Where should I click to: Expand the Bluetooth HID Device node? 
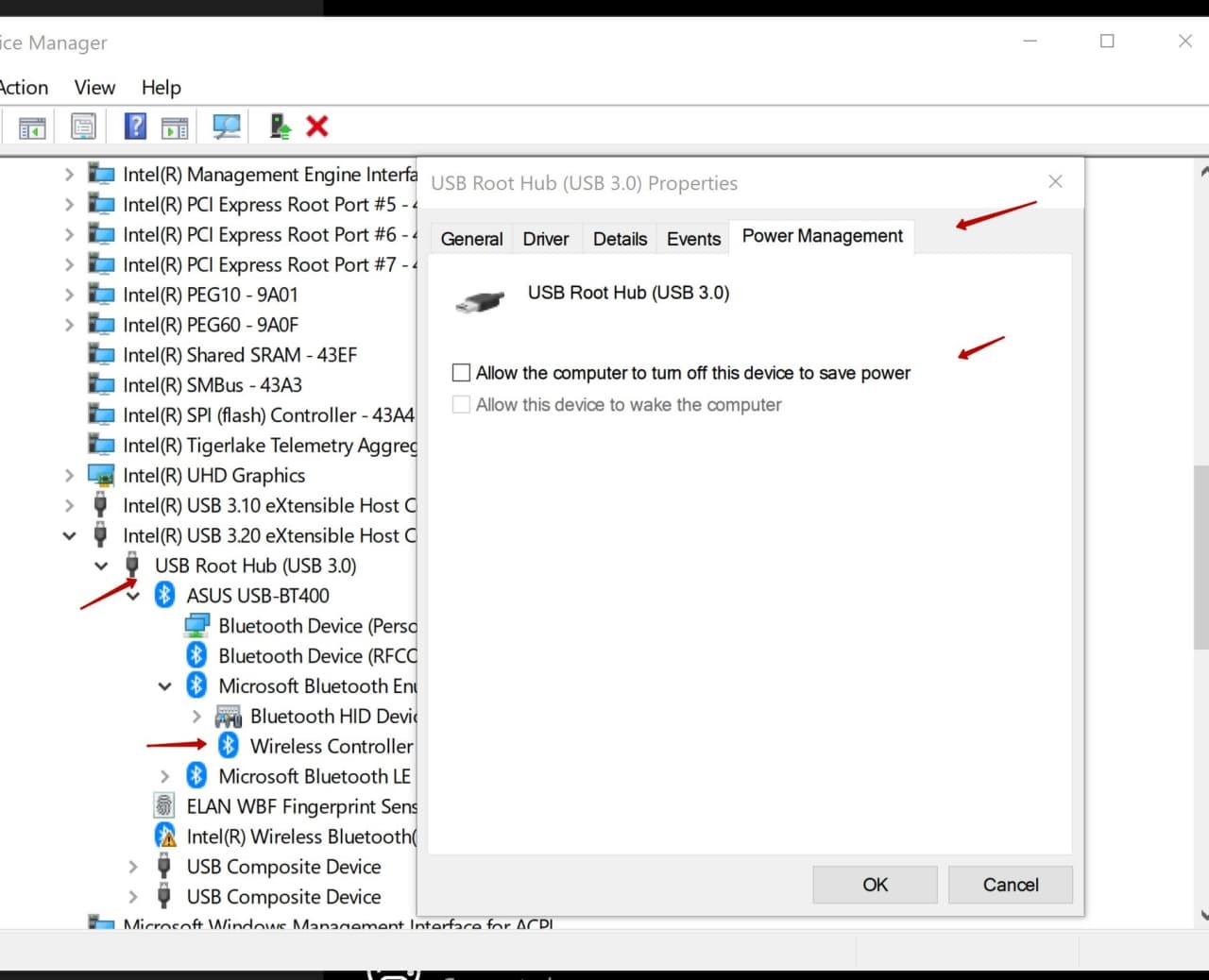pos(196,717)
